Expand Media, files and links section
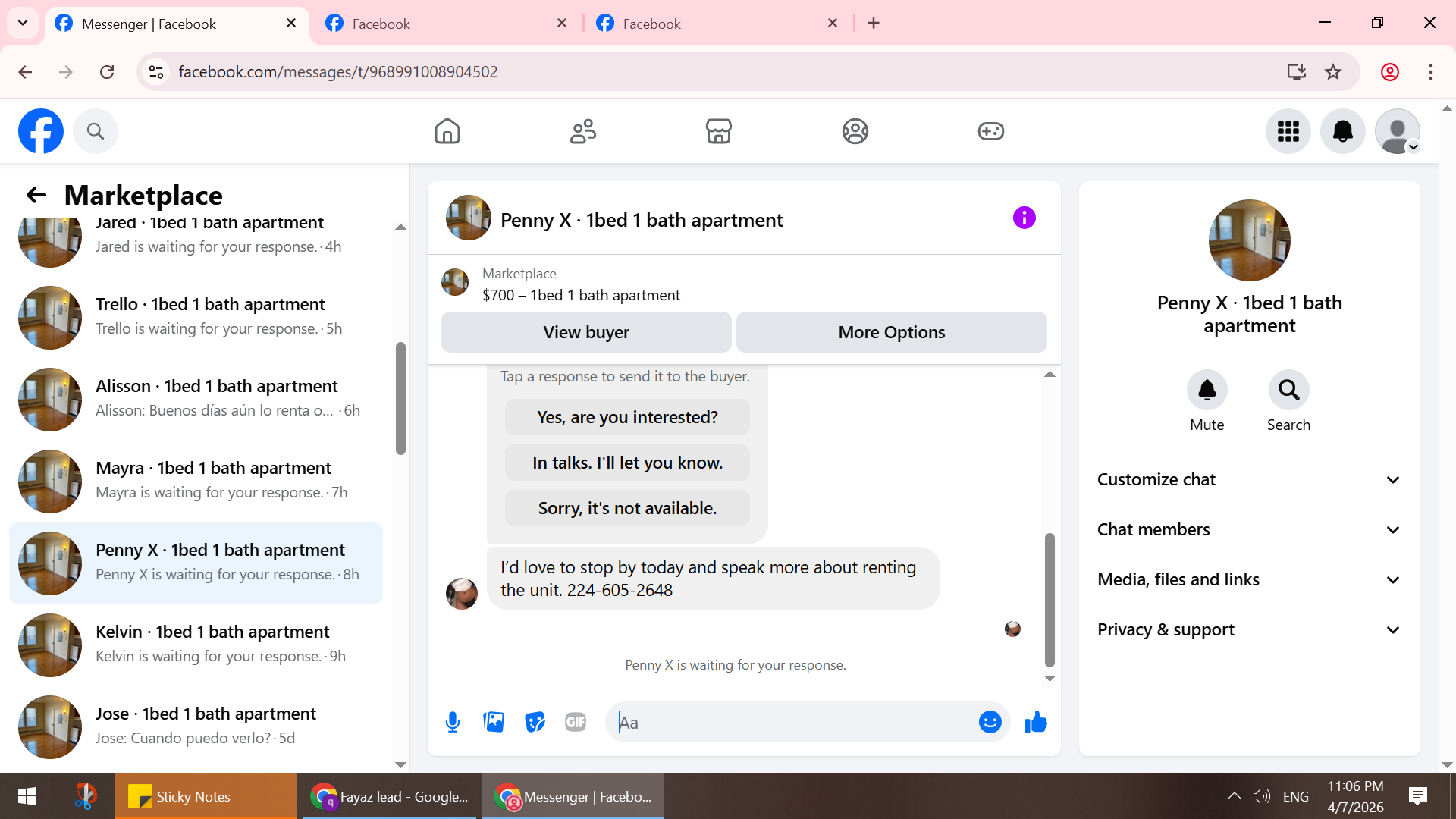The width and height of the screenshot is (1456, 819). point(1249,580)
